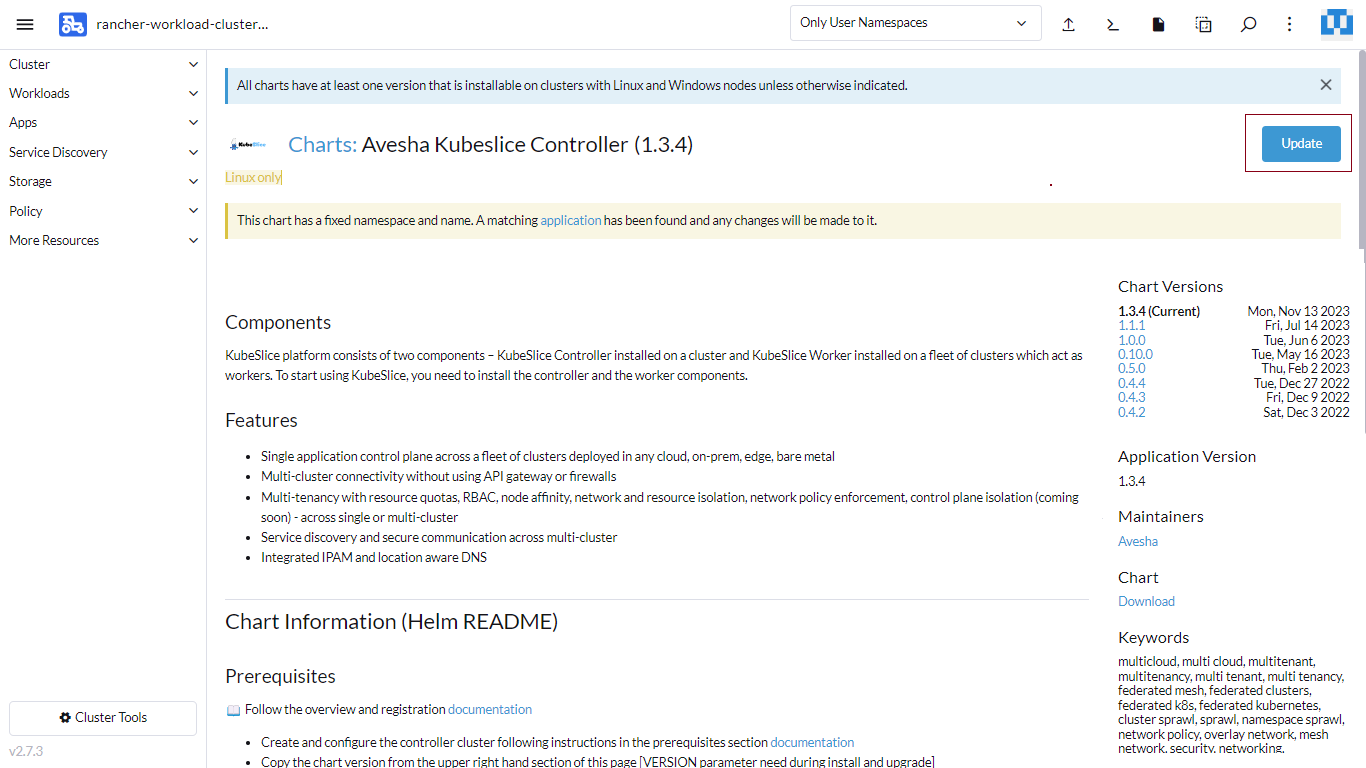This screenshot has width=1366, height=768.
Task: Select chart version 0.4.2
Action: point(1132,412)
